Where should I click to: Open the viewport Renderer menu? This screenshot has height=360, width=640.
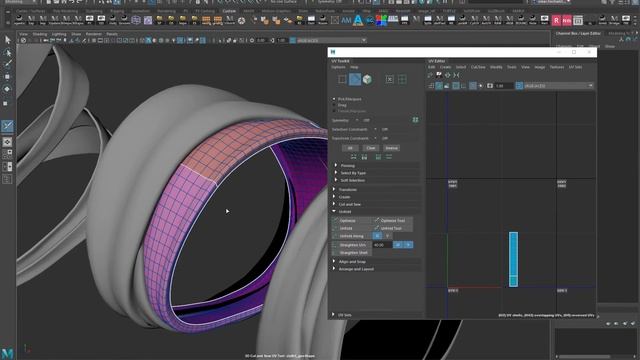coord(93,34)
